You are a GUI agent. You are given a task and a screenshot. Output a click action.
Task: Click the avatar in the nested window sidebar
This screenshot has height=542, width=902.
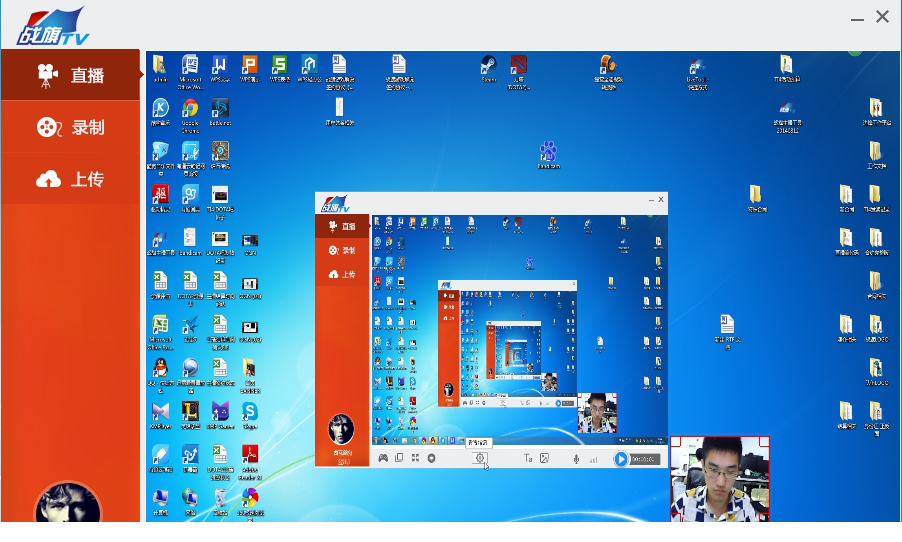tap(341, 429)
